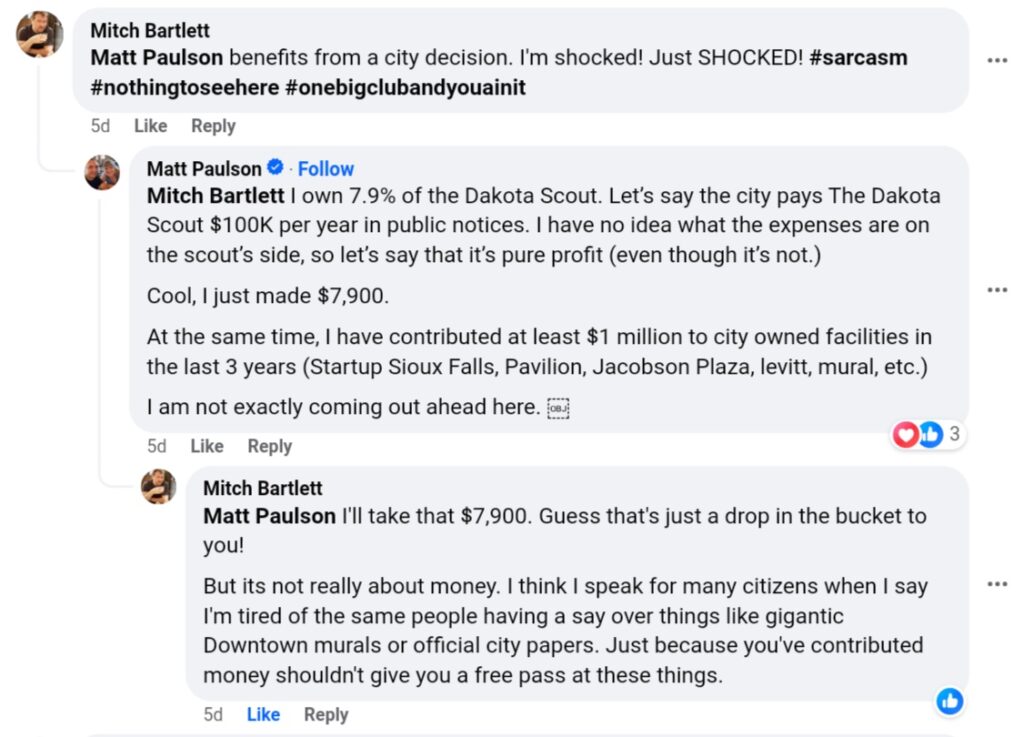Open Matt Paulson's profile picture

[102, 172]
